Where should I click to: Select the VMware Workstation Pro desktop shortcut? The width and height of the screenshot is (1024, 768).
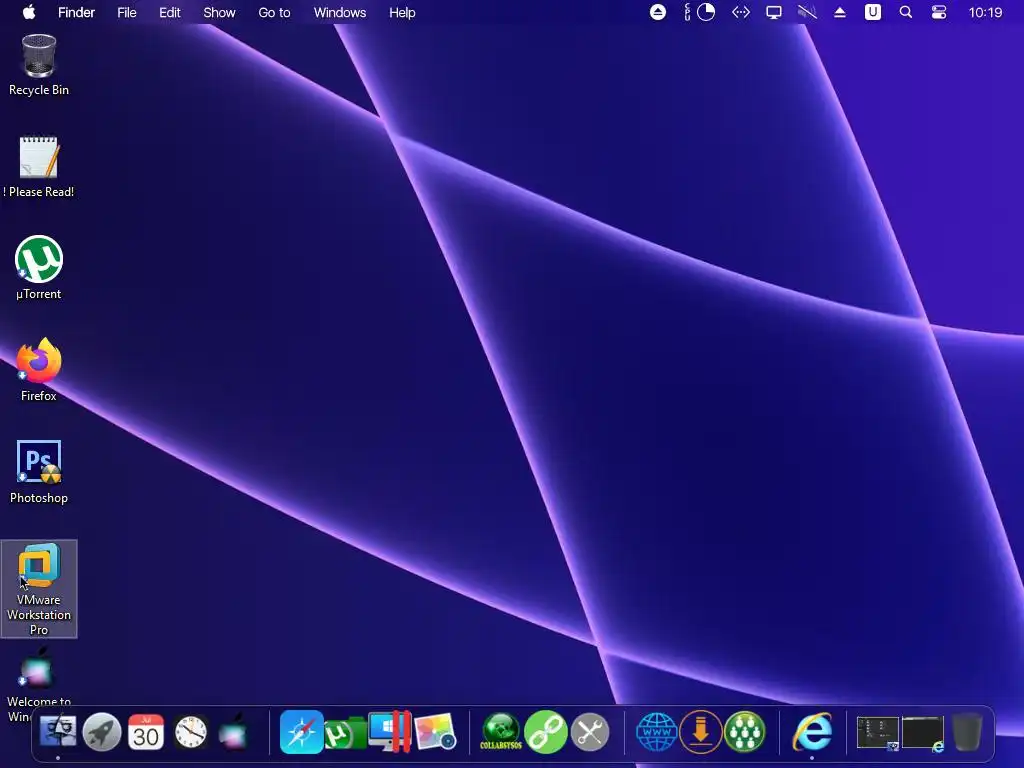39,589
